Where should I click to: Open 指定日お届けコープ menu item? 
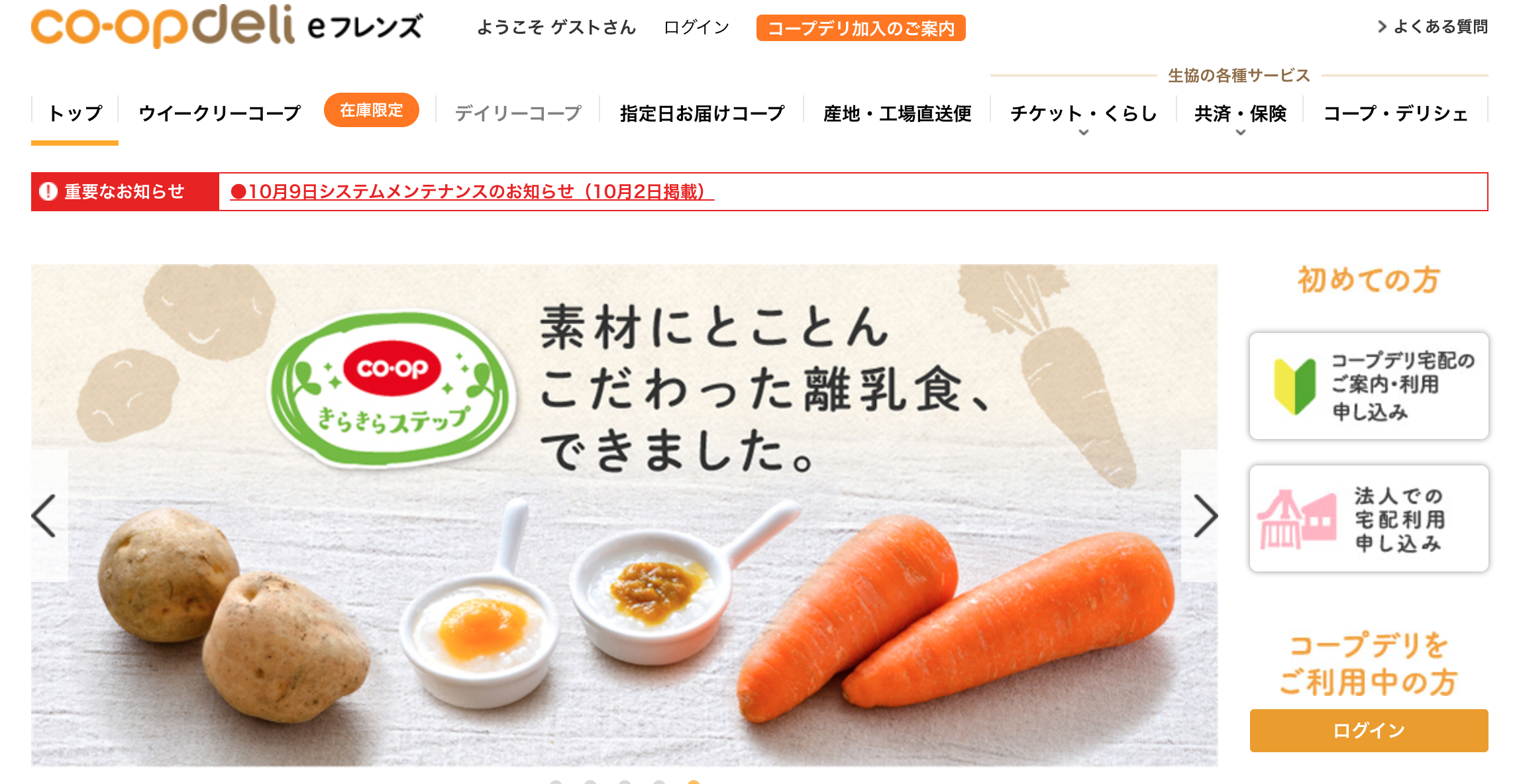(x=702, y=113)
